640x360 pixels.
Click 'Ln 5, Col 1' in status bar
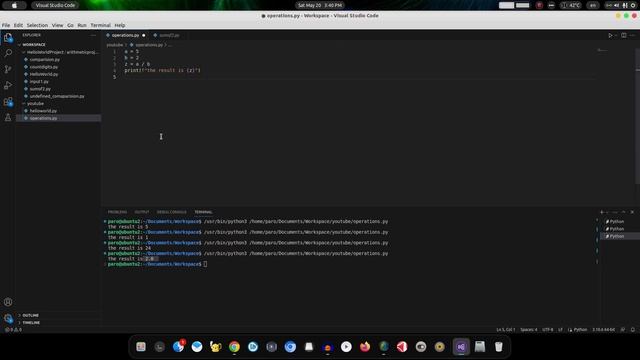pos(506,329)
